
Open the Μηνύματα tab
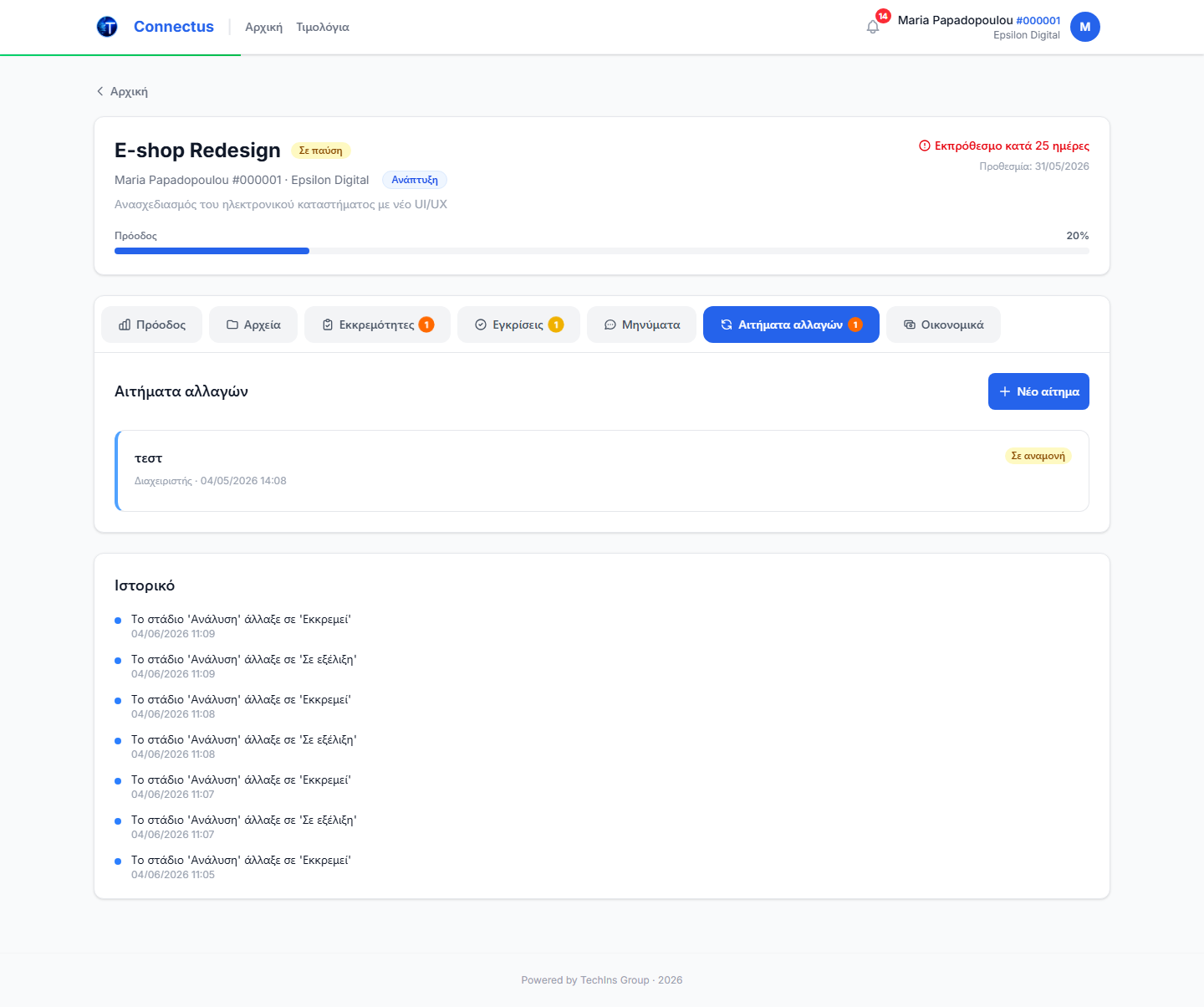(641, 325)
